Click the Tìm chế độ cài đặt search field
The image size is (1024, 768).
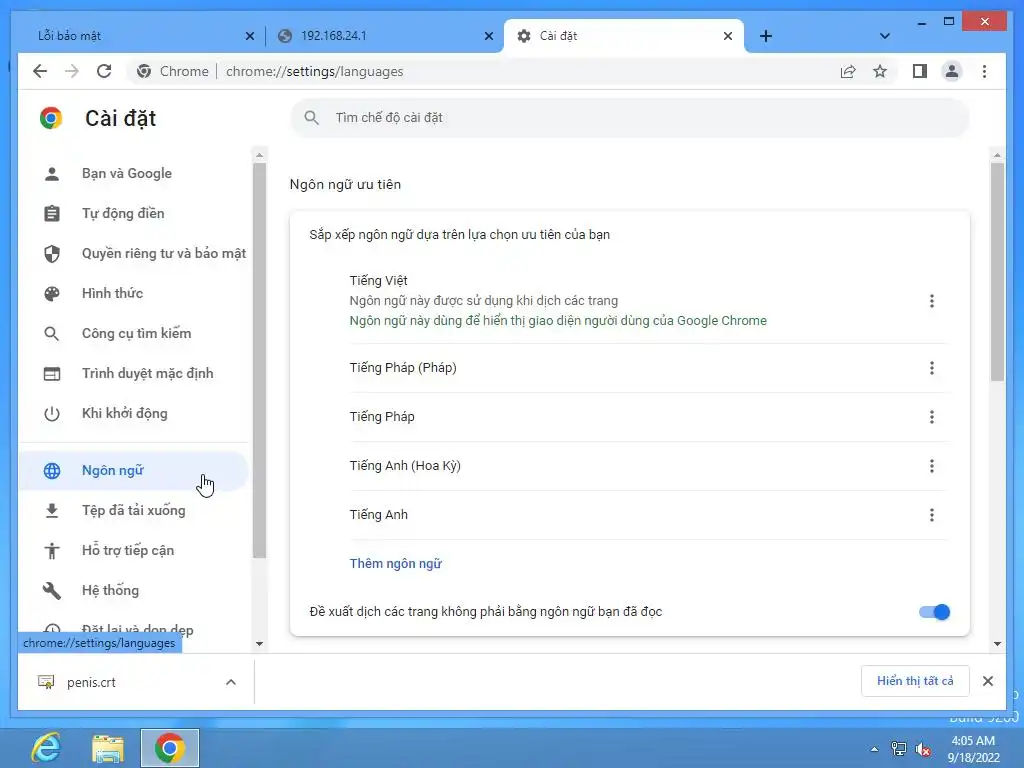630,118
